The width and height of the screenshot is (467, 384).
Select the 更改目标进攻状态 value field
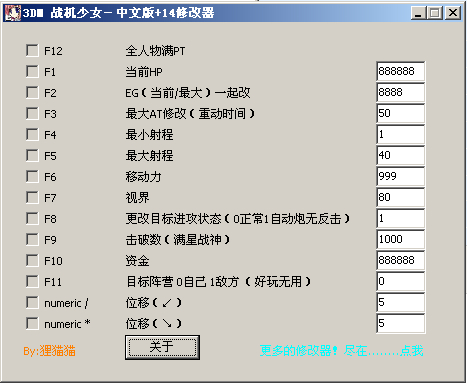(x=401, y=218)
